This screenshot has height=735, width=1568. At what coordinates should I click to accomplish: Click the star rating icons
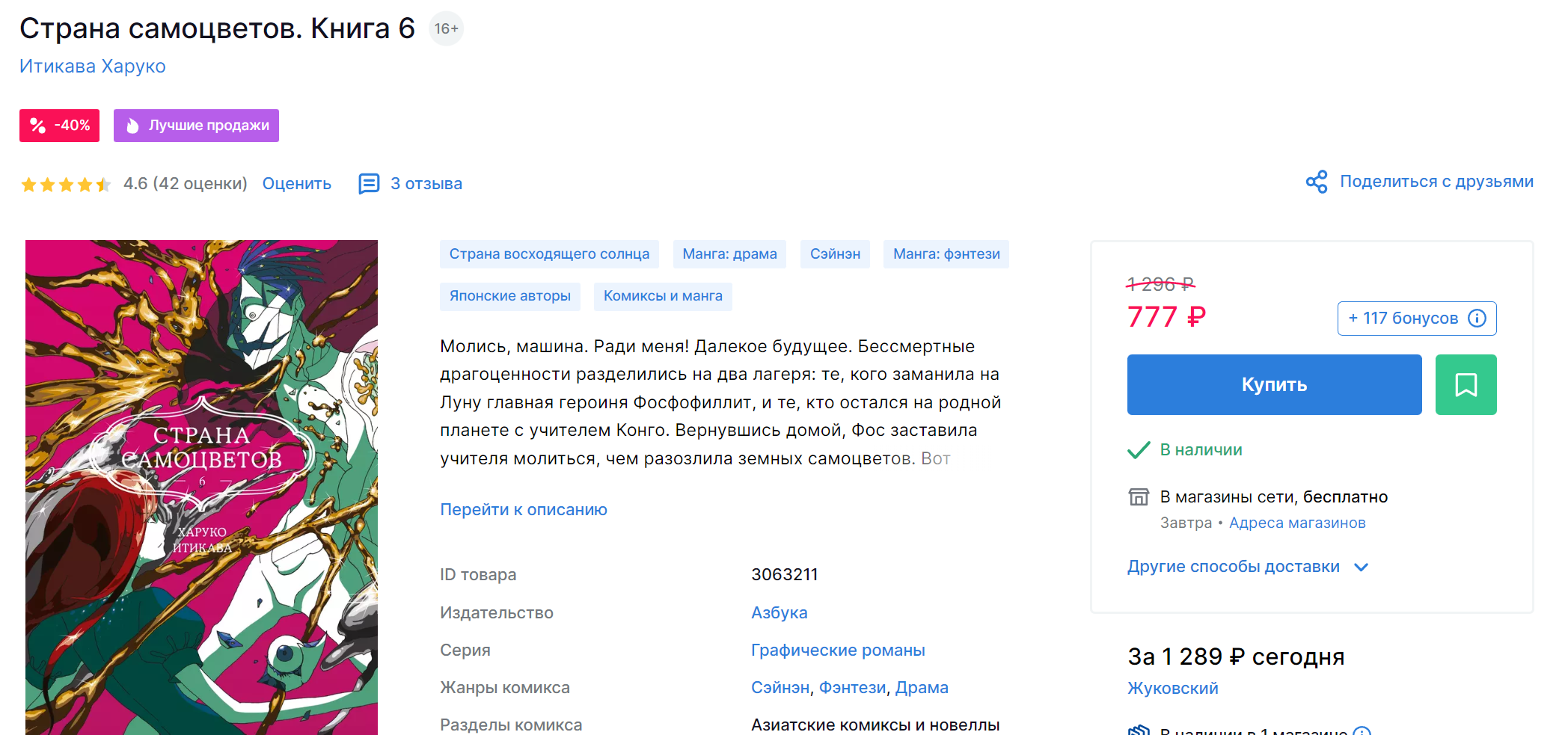[66, 184]
